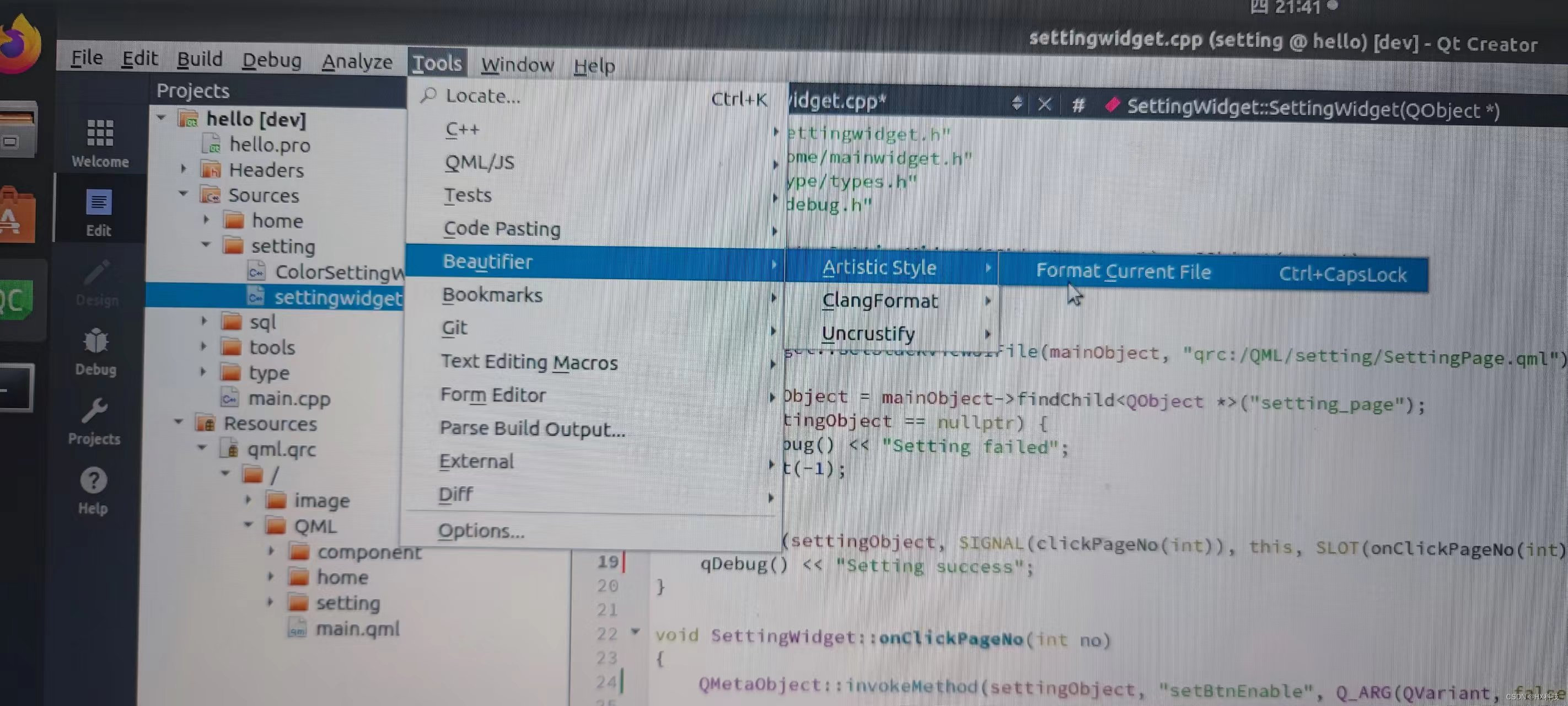Screen dimensions: 1568x706
Task: Collapse the Sources folder tree node
Action: coord(183,194)
